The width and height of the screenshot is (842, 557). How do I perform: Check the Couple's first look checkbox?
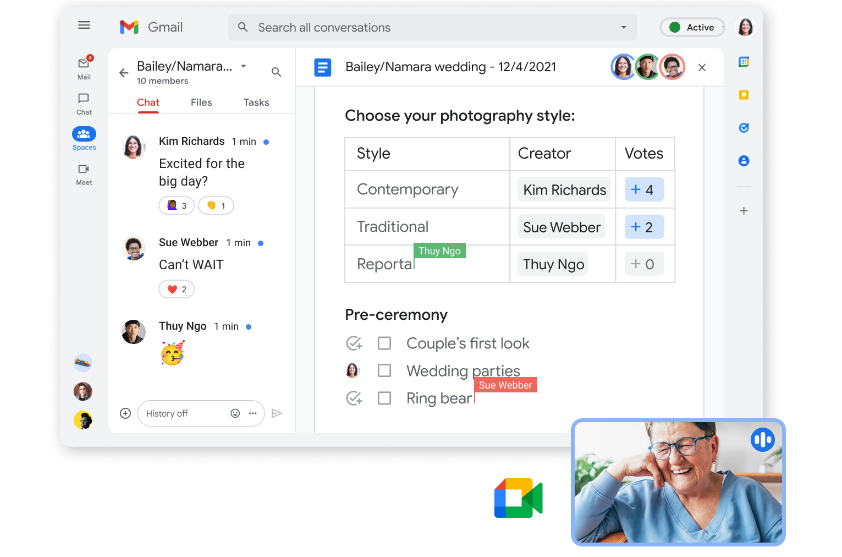click(x=384, y=343)
